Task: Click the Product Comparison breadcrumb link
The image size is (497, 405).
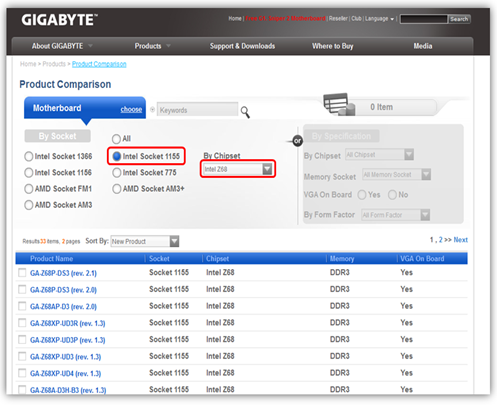Action: pyautogui.click(x=99, y=64)
